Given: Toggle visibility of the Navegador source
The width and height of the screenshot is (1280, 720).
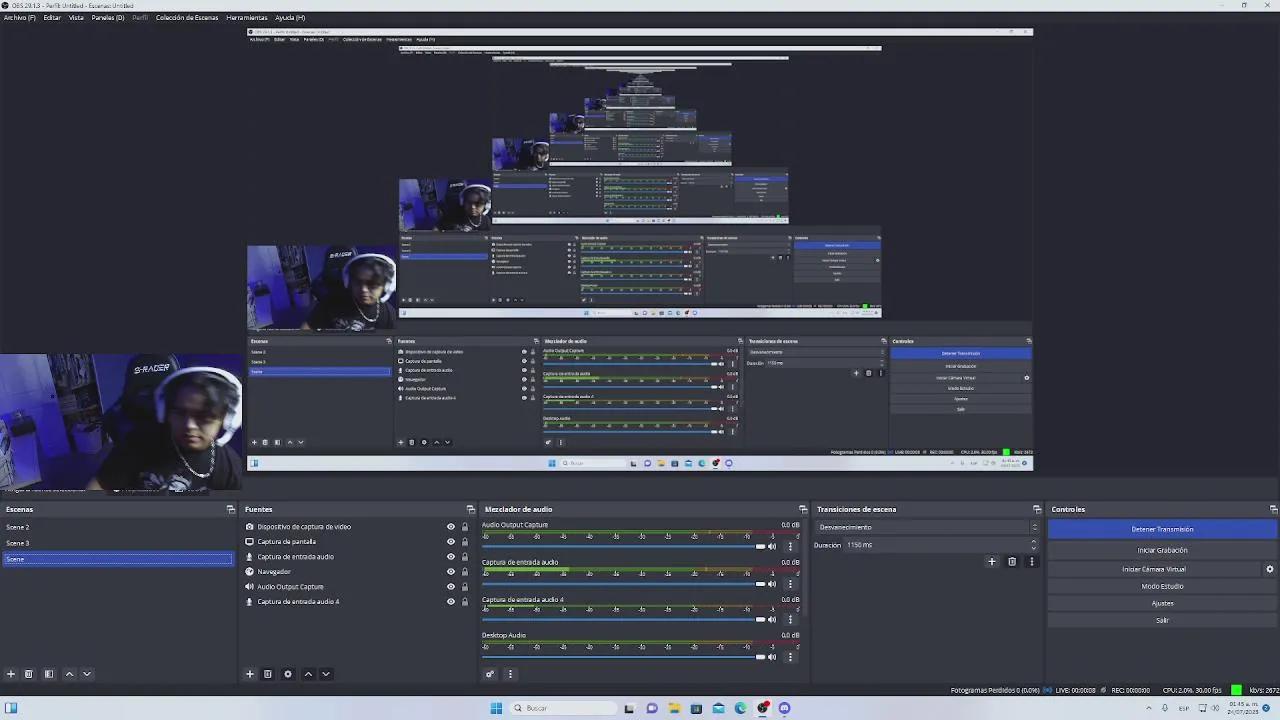Looking at the screenshot, I should (x=451, y=572).
